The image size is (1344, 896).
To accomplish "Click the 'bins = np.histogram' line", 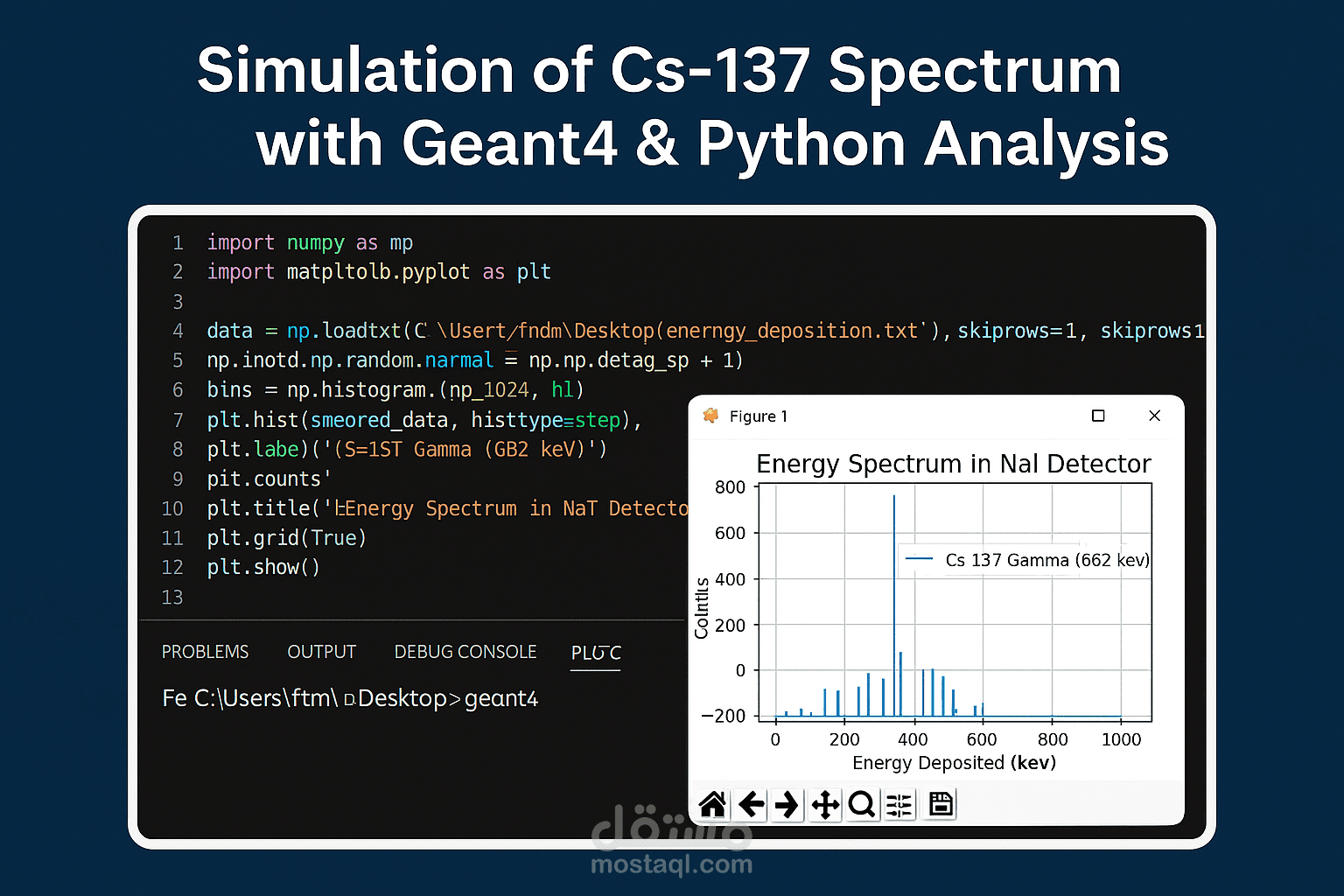I will point(395,390).
